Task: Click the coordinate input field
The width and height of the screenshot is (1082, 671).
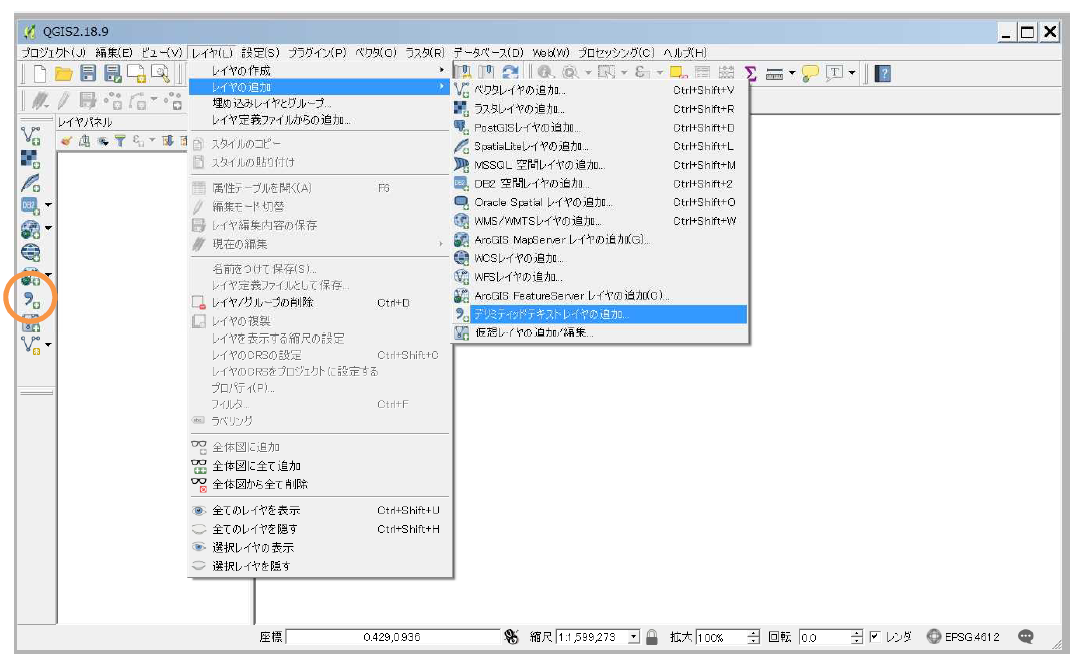Action: (392, 637)
